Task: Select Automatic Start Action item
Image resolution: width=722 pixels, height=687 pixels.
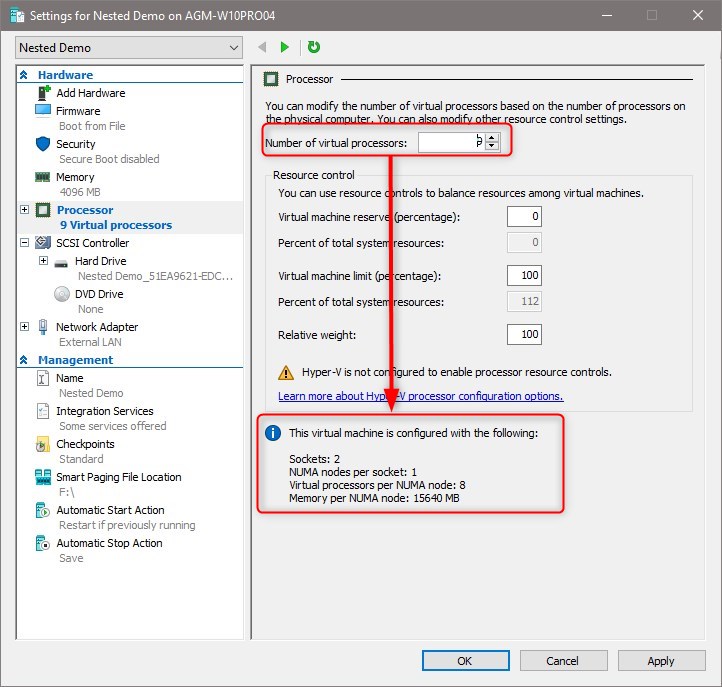Action: 110,510
